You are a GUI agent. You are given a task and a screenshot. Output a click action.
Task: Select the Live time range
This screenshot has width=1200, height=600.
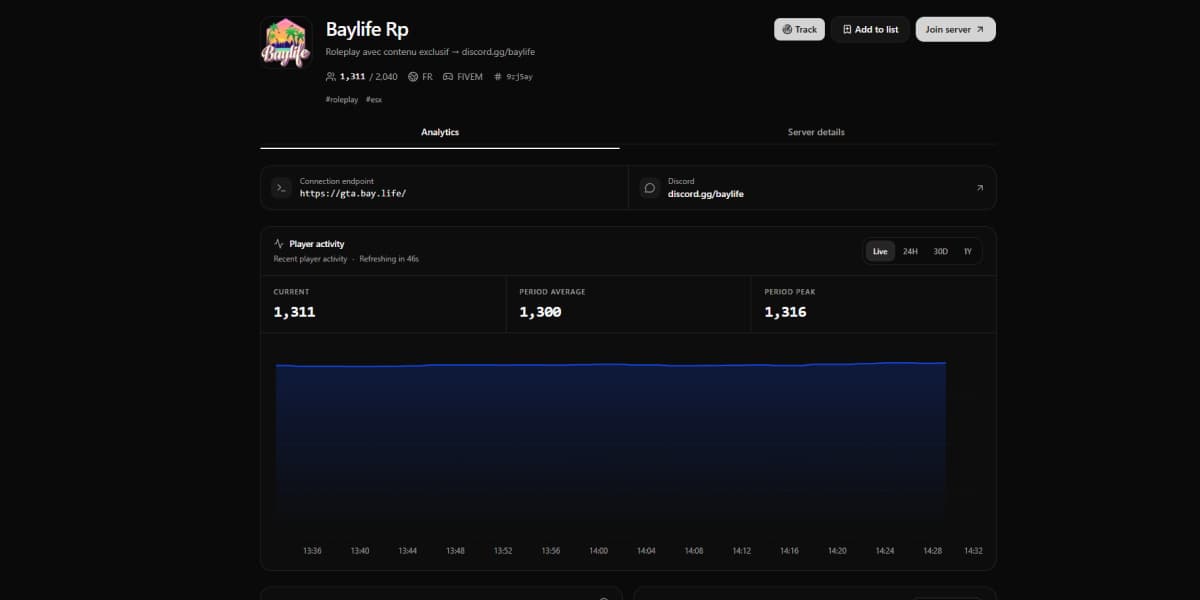(x=880, y=251)
